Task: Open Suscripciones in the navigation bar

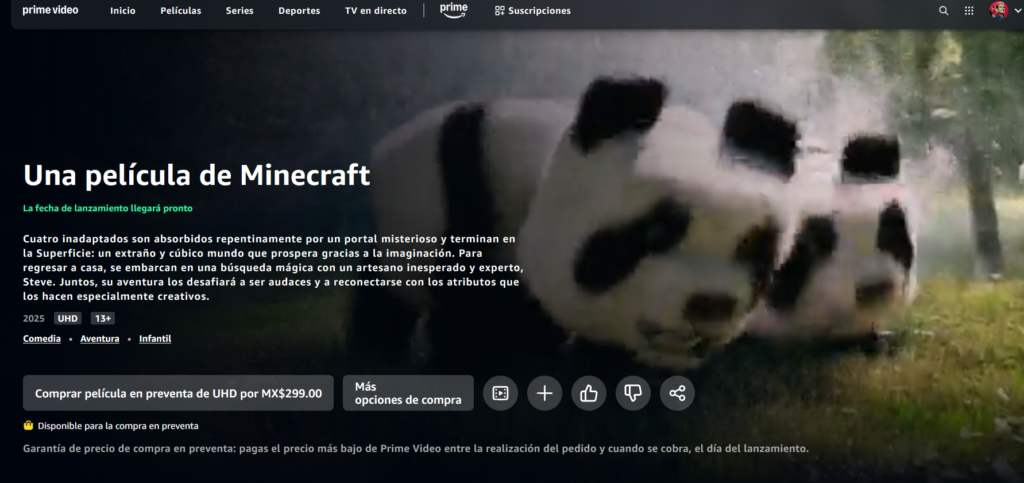Action: tap(533, 10)
